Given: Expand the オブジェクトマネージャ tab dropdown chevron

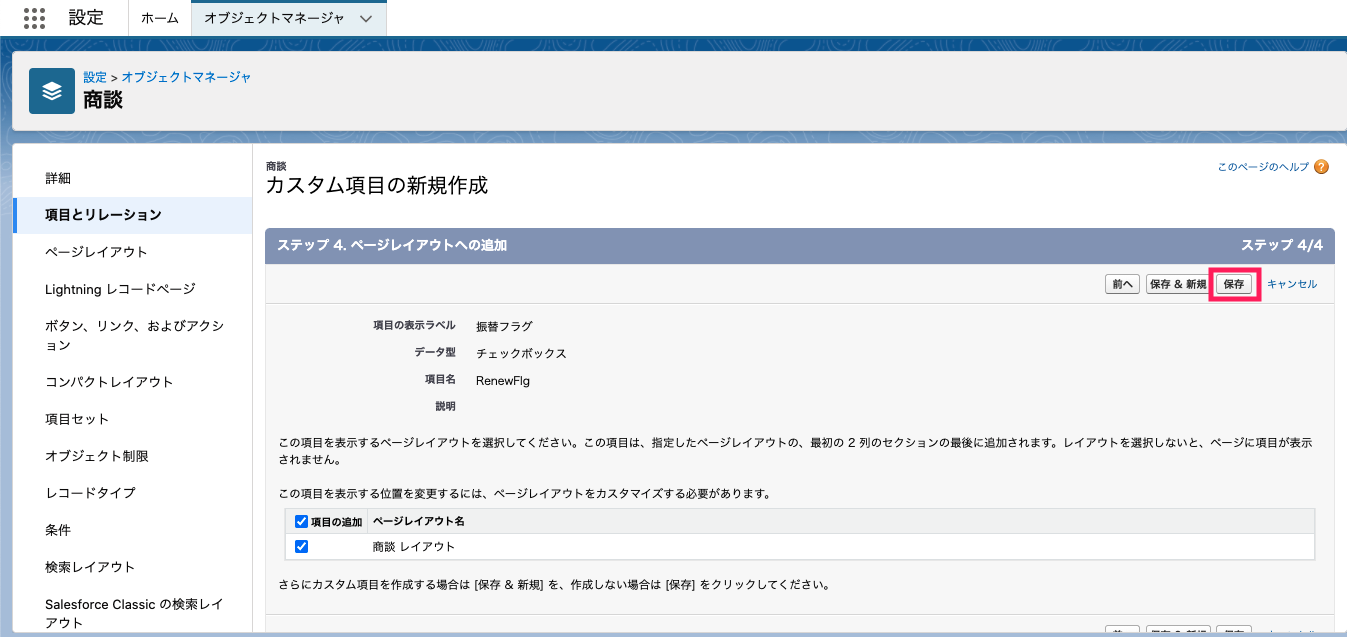Looking at the screenshot, I should pos(365,18).
